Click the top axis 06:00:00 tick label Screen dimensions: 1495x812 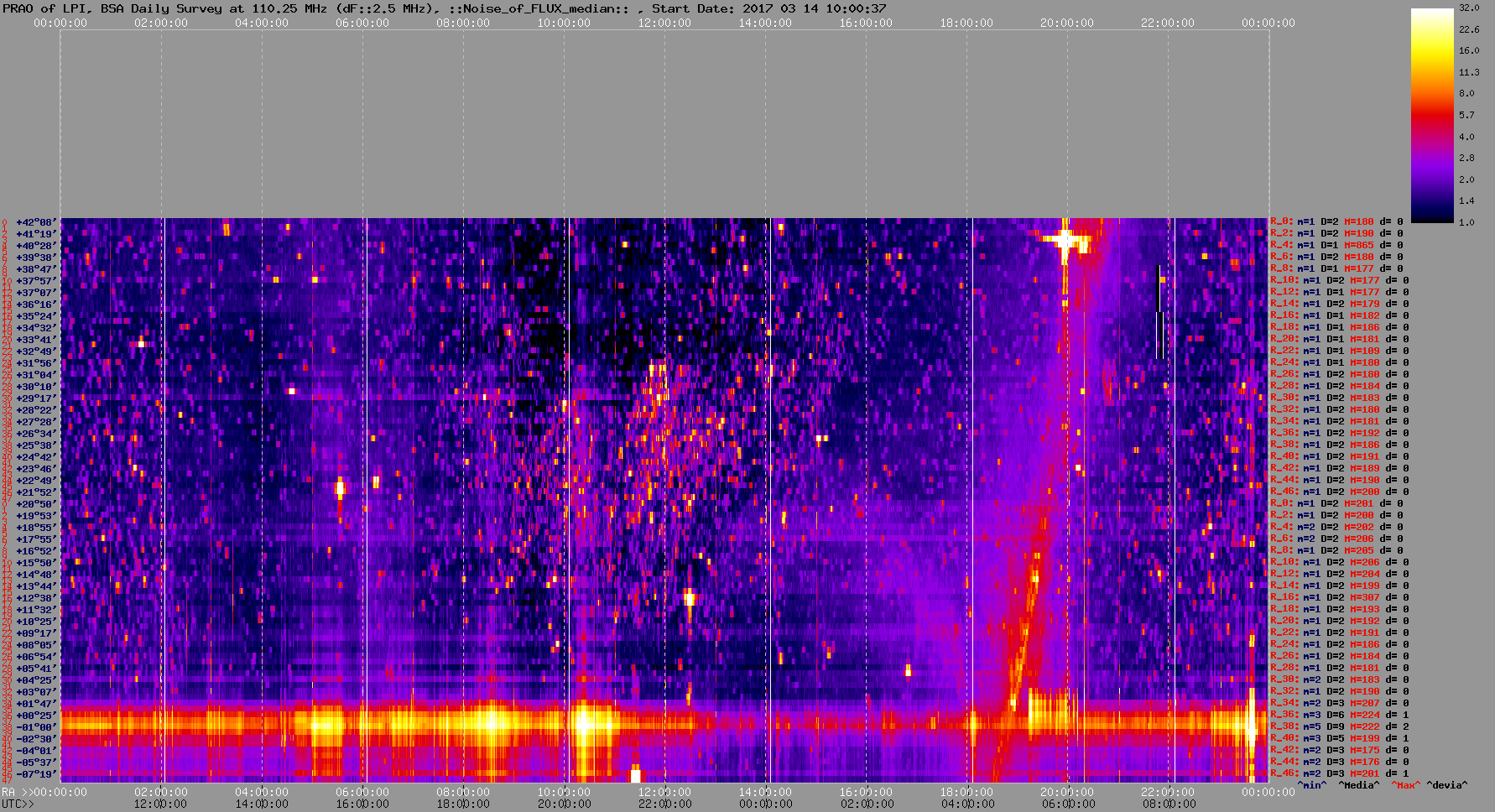coord(362,23)
